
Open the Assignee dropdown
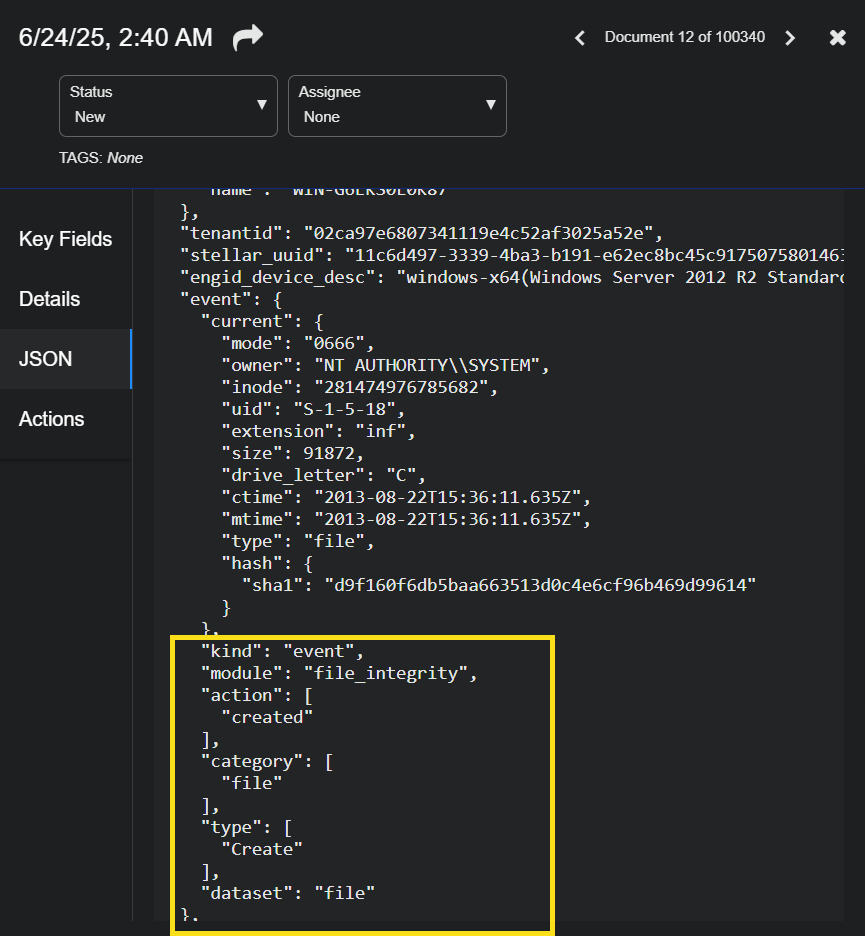pos(397,105)
